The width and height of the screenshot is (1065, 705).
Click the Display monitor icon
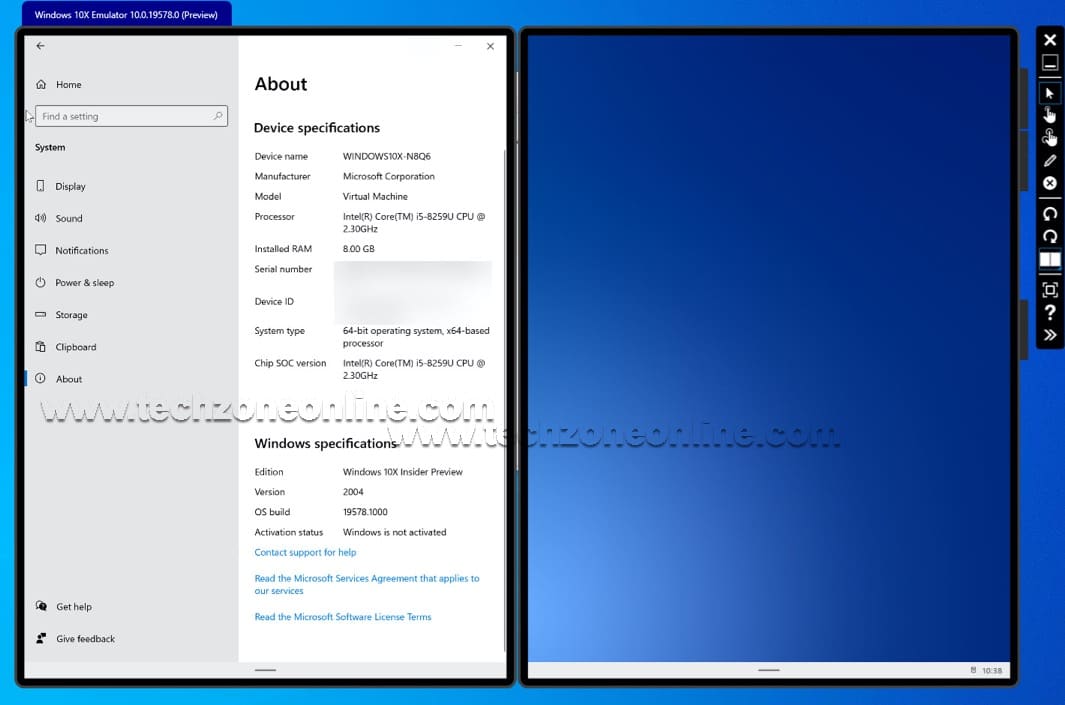[41, 185]
